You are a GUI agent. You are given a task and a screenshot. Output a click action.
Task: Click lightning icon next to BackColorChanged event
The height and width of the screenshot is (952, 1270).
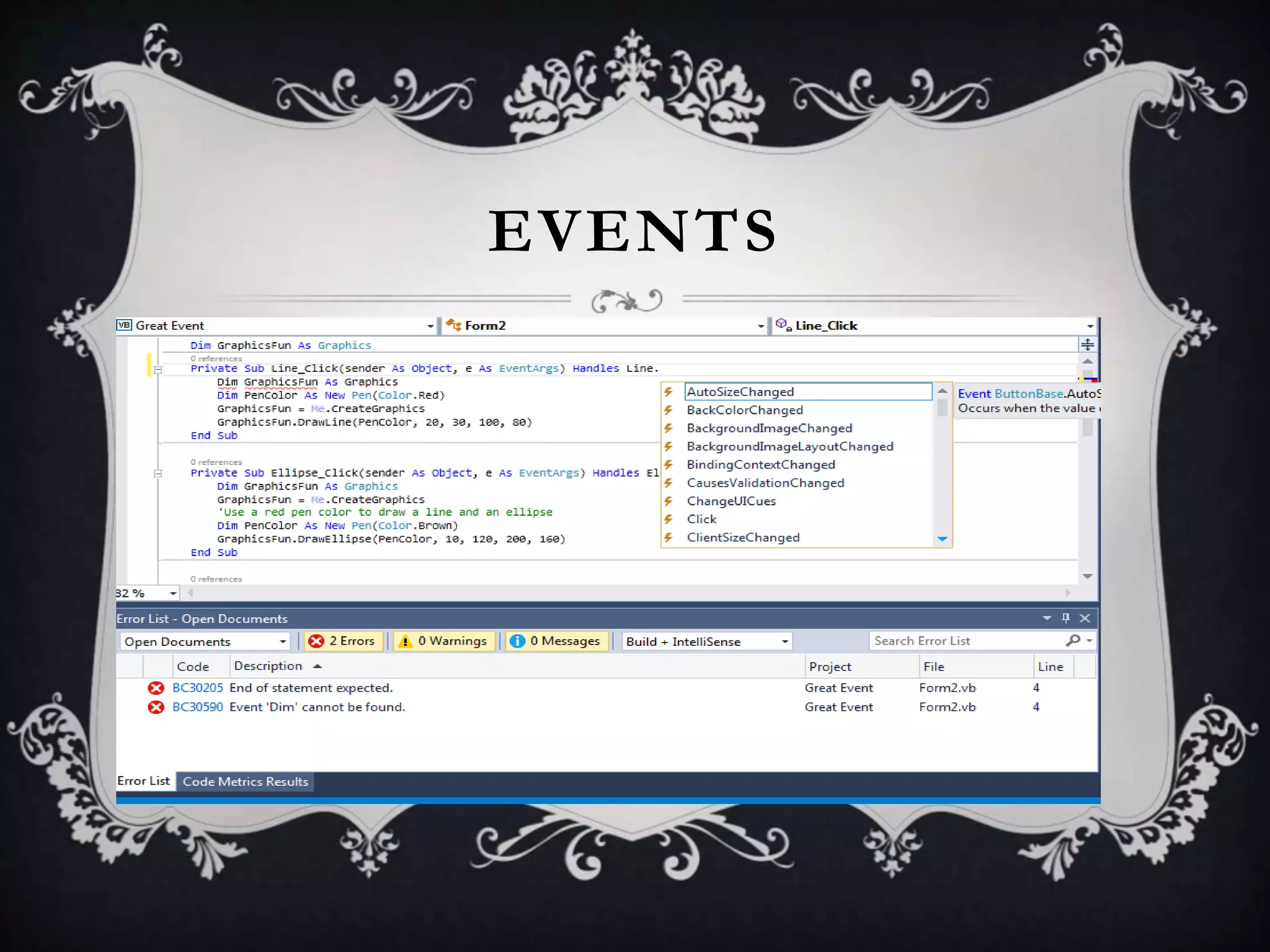pyautogui.click(x=668, y=410)
